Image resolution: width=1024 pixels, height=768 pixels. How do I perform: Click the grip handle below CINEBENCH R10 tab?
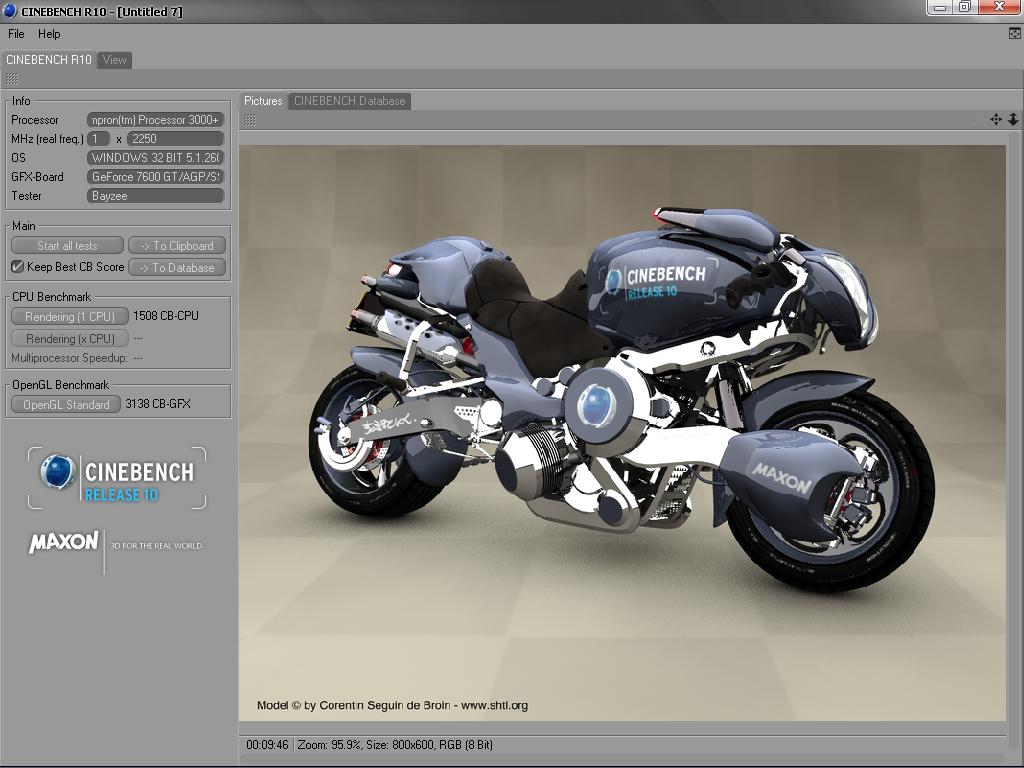point(12,80)
